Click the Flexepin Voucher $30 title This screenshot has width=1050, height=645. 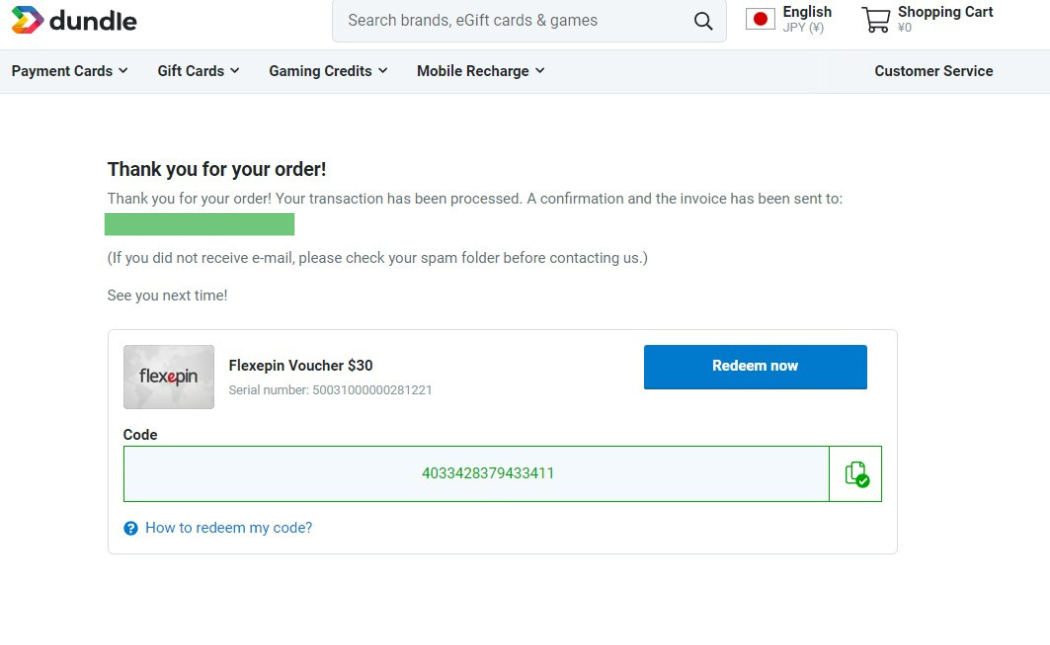click(x=300, y=366)
